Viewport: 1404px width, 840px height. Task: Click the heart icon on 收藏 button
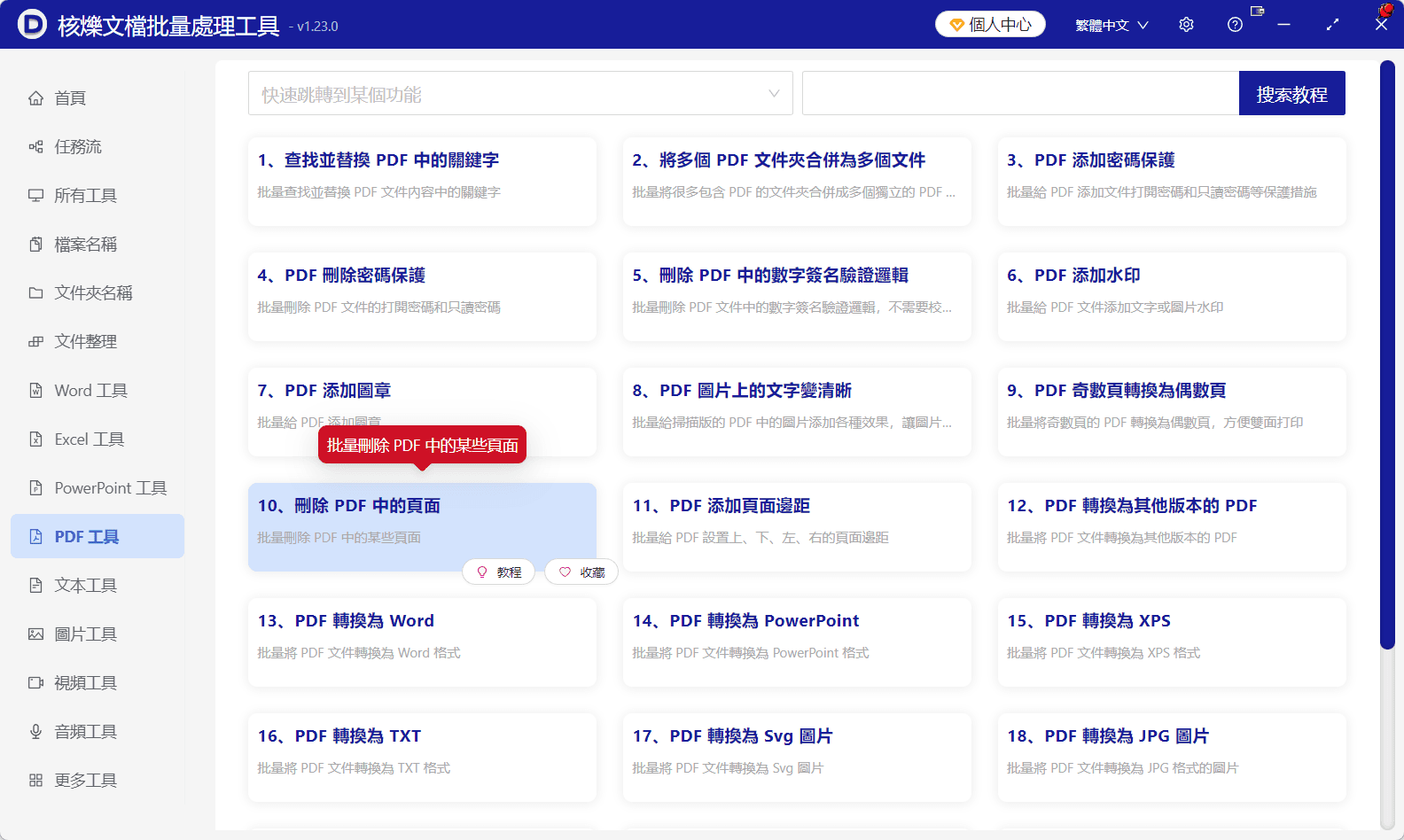point(565,572)
